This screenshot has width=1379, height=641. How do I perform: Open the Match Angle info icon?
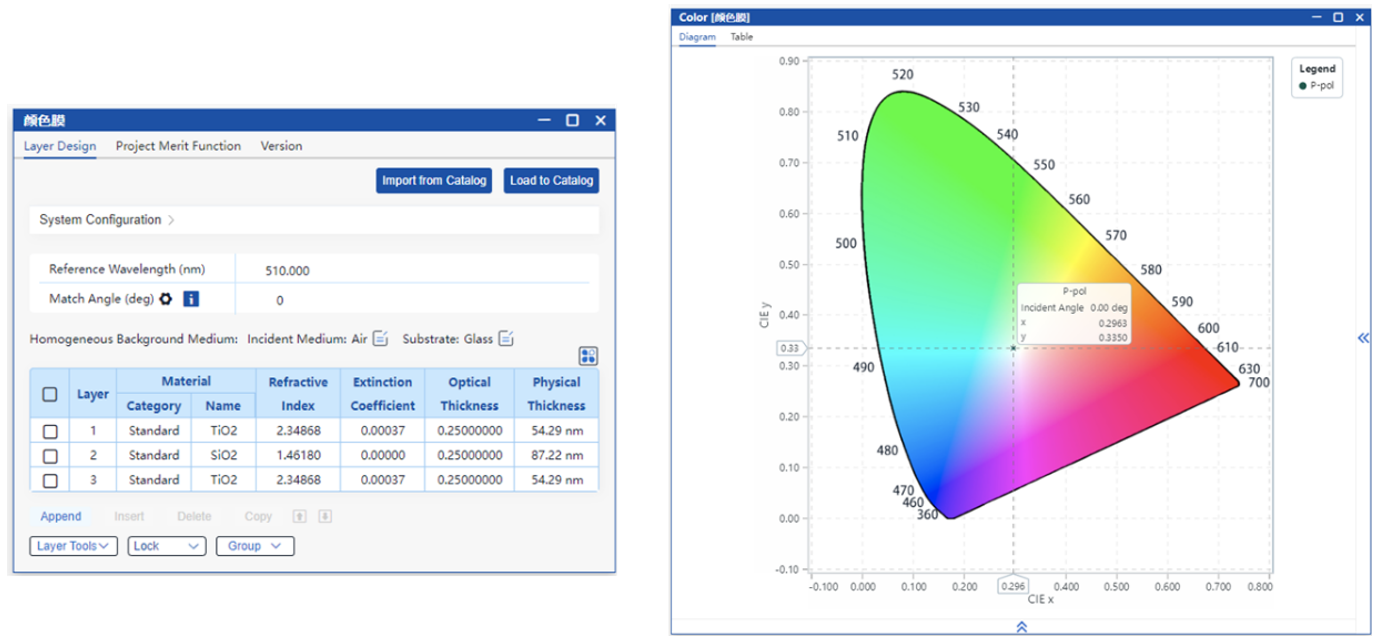(191, 299)
